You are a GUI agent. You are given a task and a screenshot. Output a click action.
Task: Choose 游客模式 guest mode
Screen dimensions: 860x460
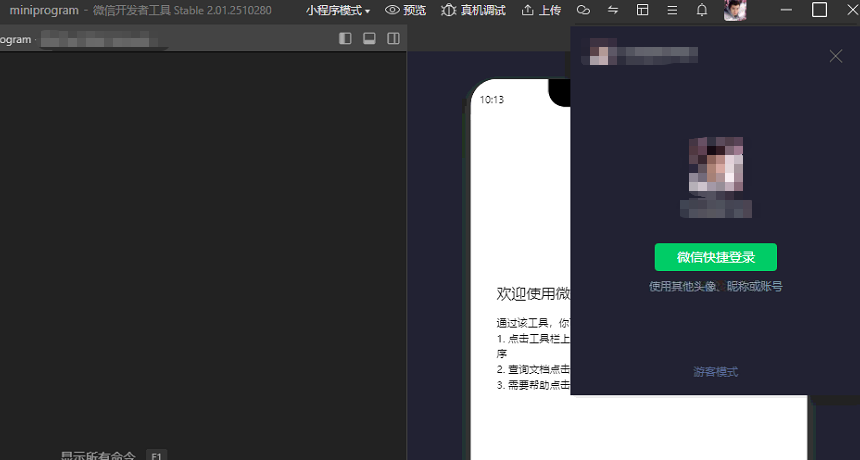pos(716,372)
